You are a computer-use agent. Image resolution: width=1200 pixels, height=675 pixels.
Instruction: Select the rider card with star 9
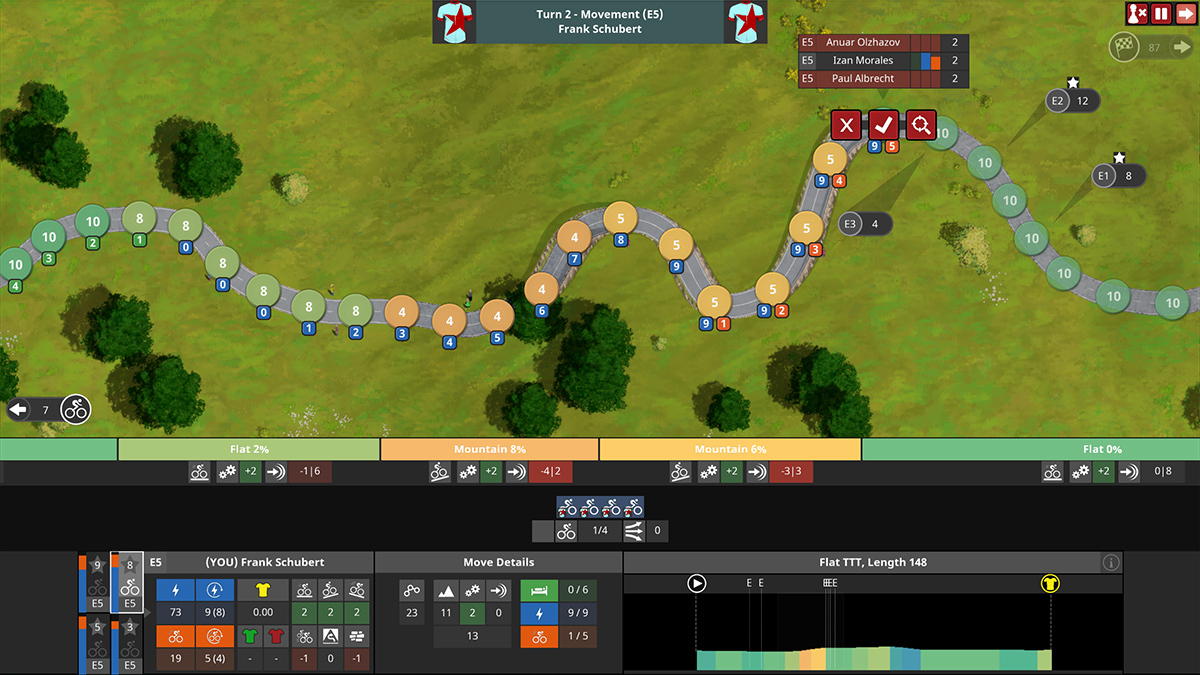(96, 583)
